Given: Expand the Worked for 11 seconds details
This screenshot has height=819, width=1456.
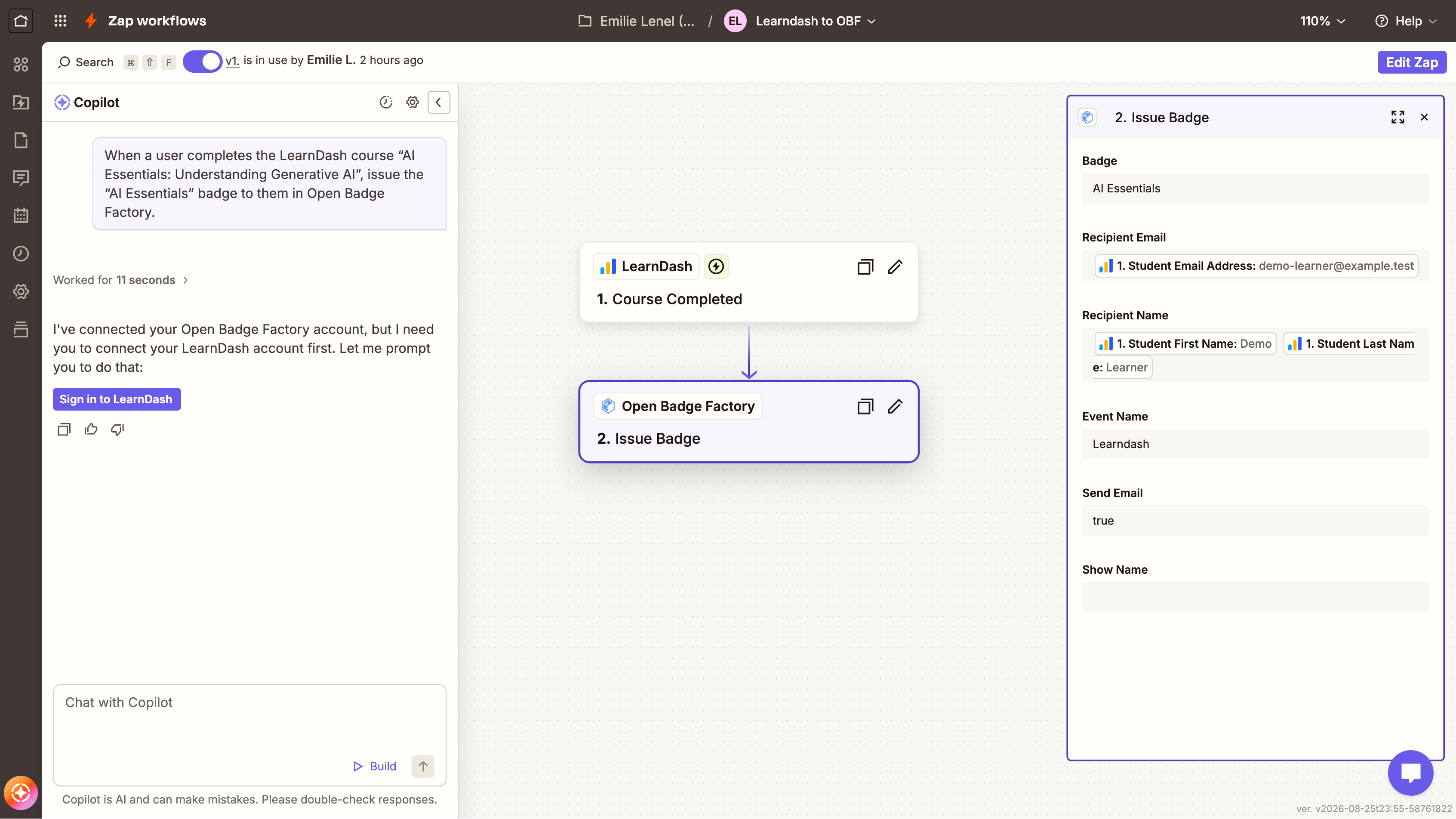Looking at the screenshot, I should pyautogui.click(x=121, y=280).
